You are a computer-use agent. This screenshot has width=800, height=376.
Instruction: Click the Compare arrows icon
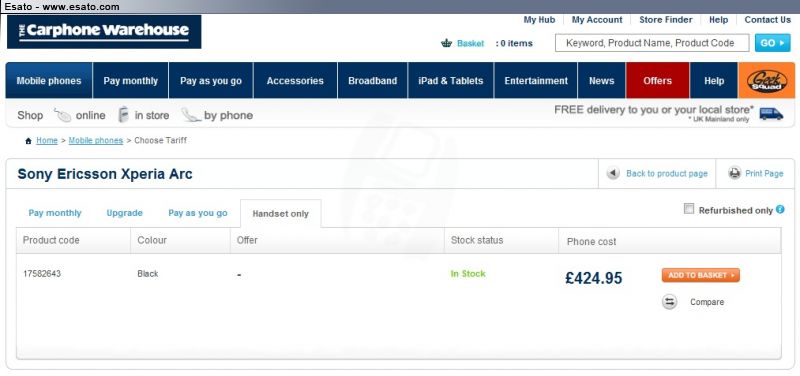[669, 302]
